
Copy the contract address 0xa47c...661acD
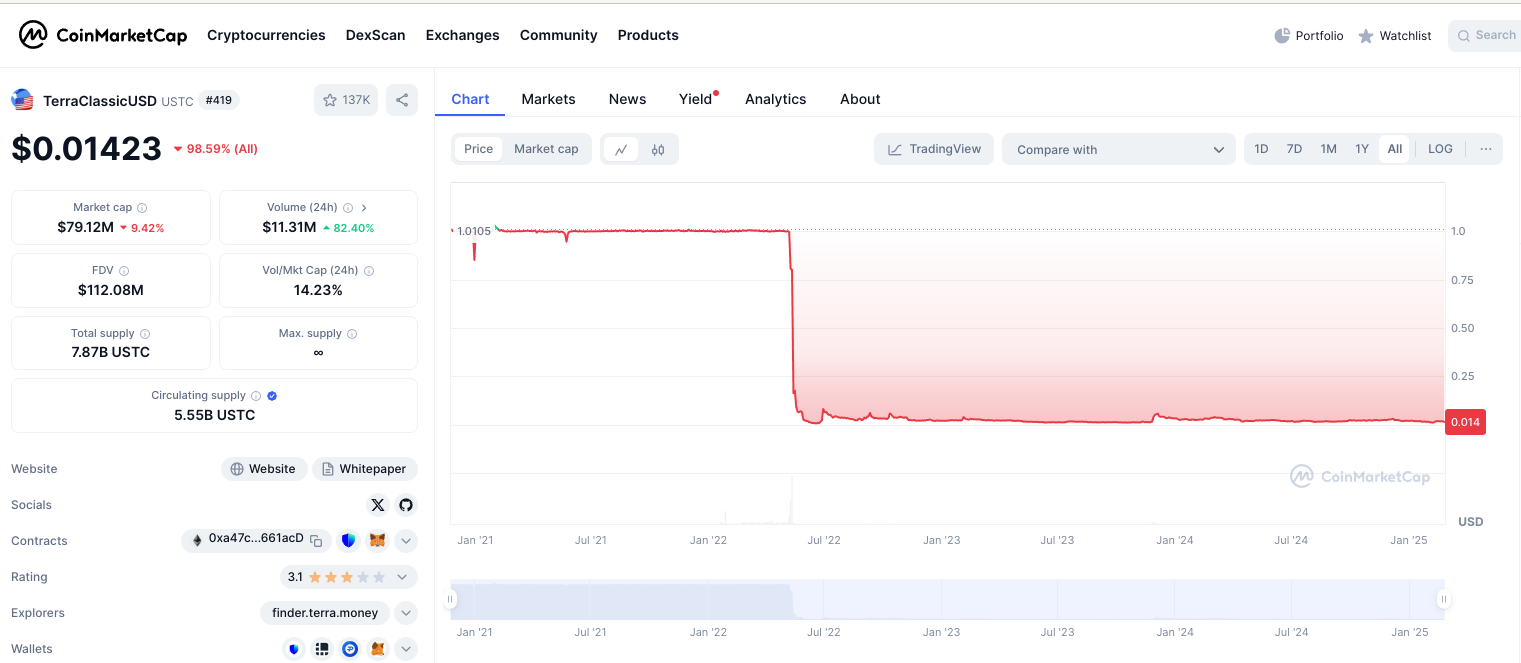(x=316, y=541)
